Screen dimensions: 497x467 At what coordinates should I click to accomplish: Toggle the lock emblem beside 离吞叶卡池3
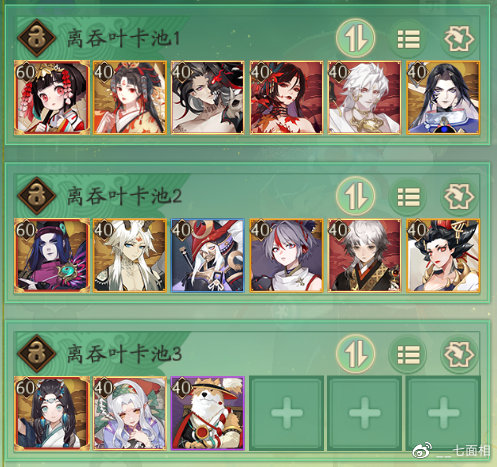(36, 354)
